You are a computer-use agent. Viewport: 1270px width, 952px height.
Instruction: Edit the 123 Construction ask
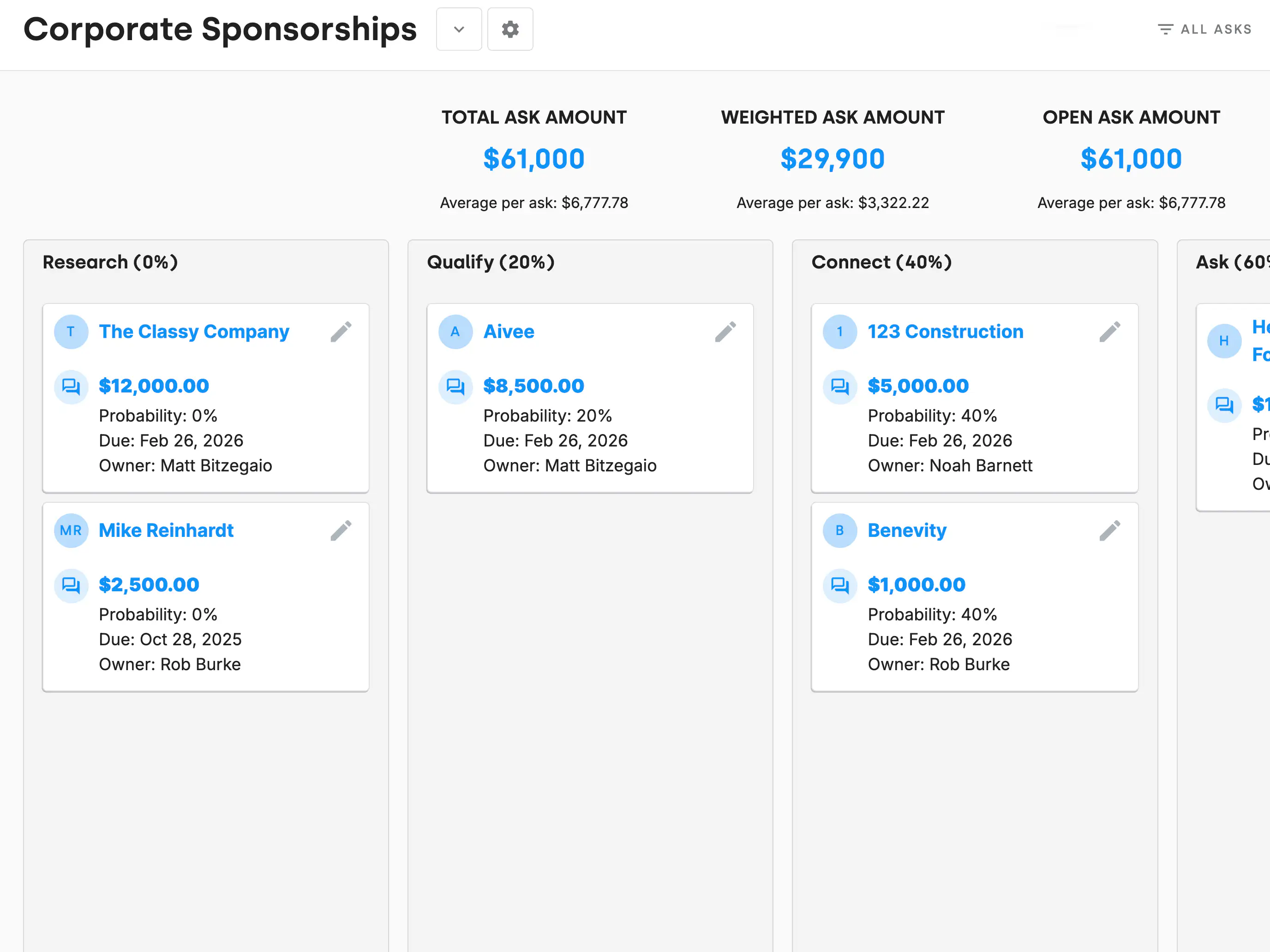[1109, 332]
